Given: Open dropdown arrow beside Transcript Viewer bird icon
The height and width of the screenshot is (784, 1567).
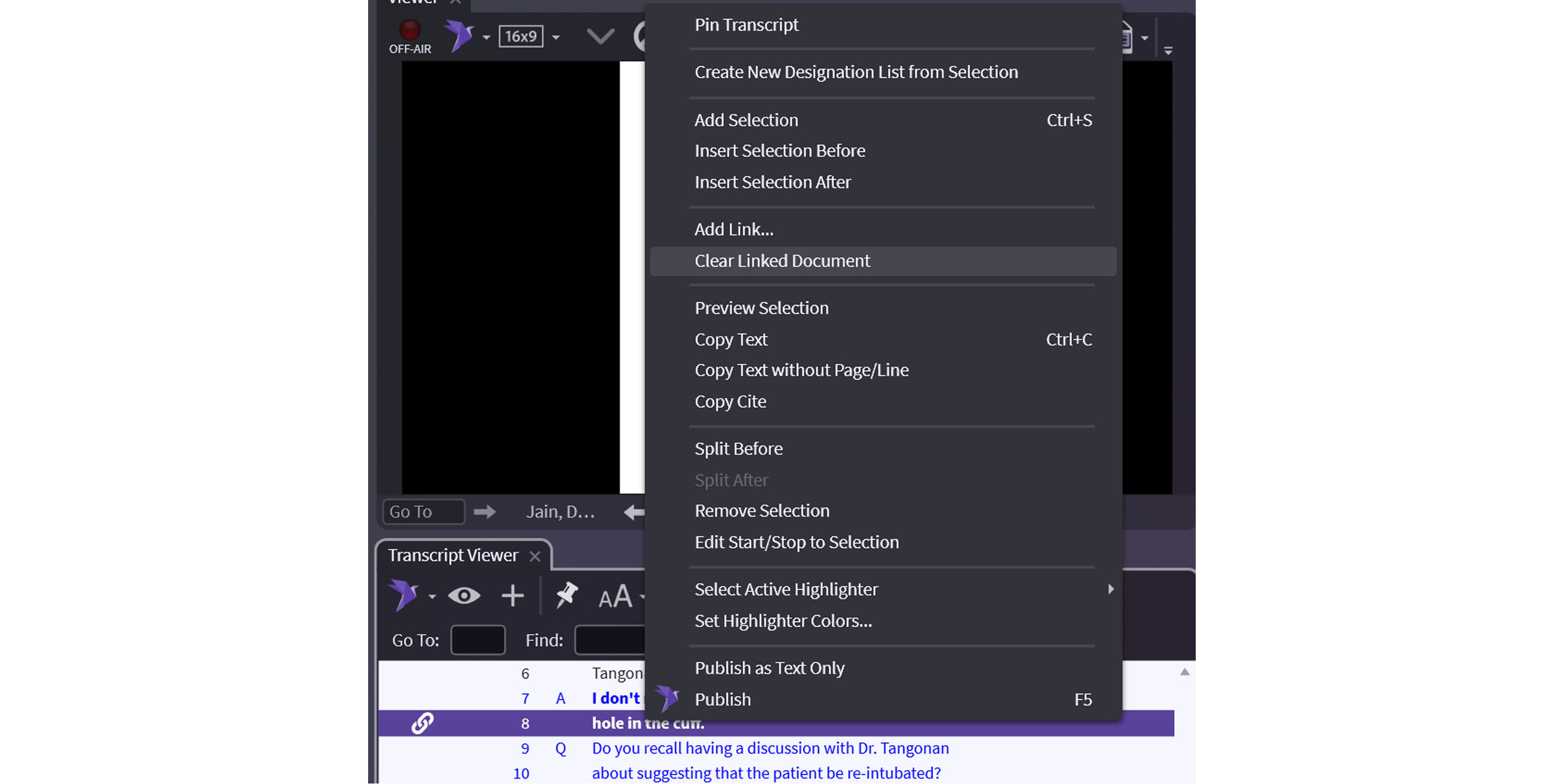Looking at the screenshot, I should pyautogui.click(x=432, y=597).
